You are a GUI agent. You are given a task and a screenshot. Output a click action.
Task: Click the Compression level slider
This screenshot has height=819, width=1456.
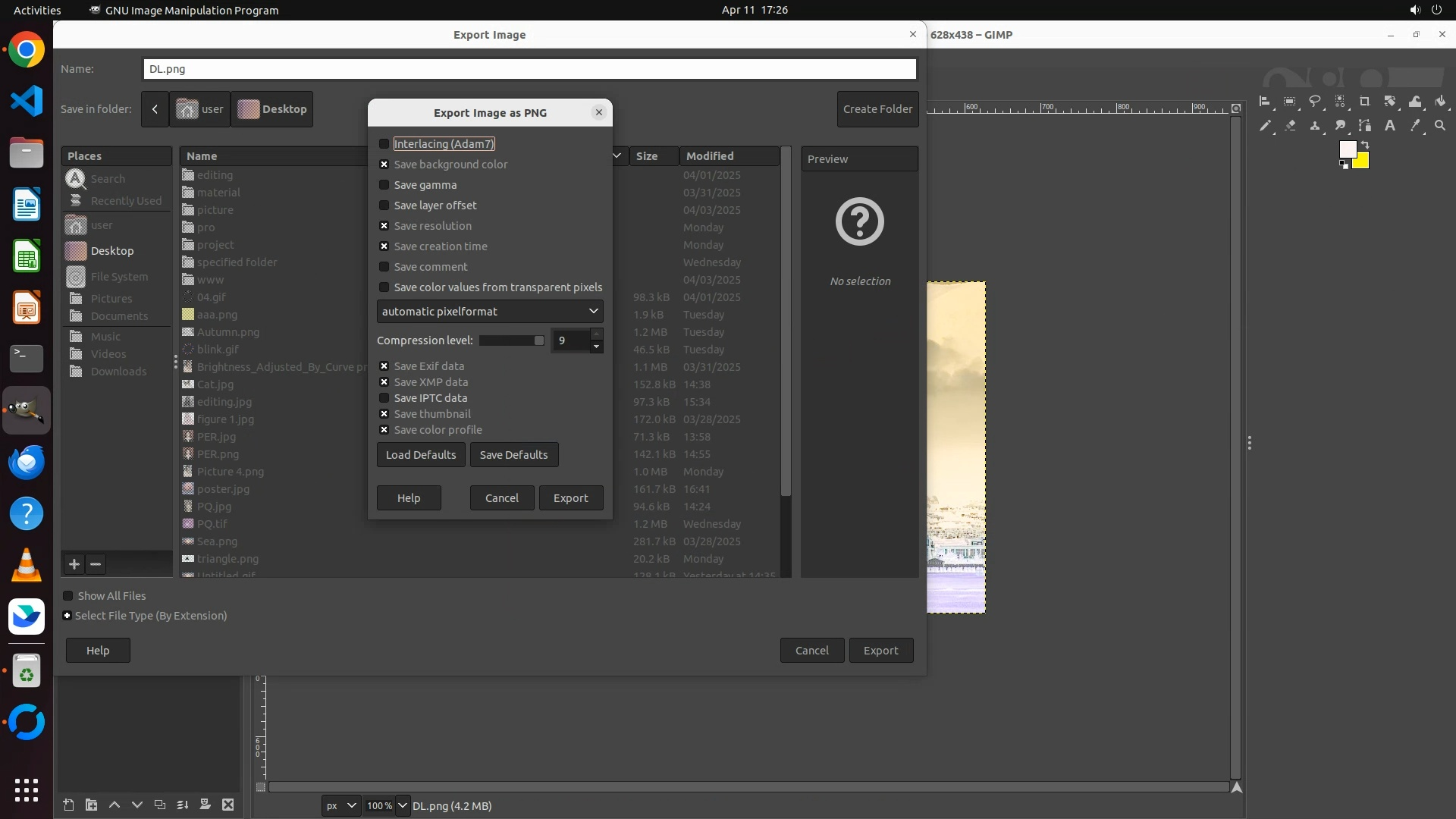(511, 340)
